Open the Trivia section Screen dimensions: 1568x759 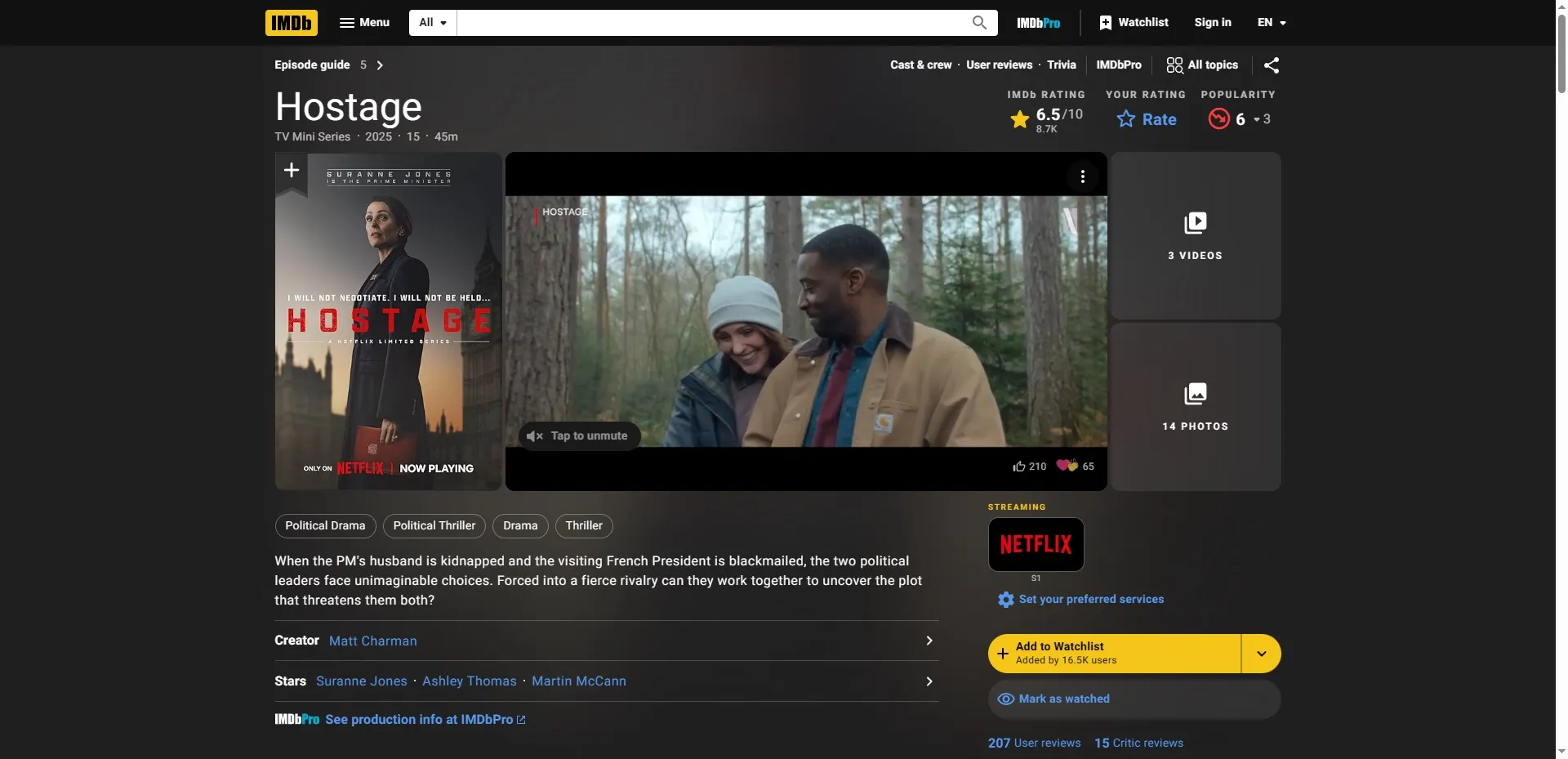[x=1061, y=65]
